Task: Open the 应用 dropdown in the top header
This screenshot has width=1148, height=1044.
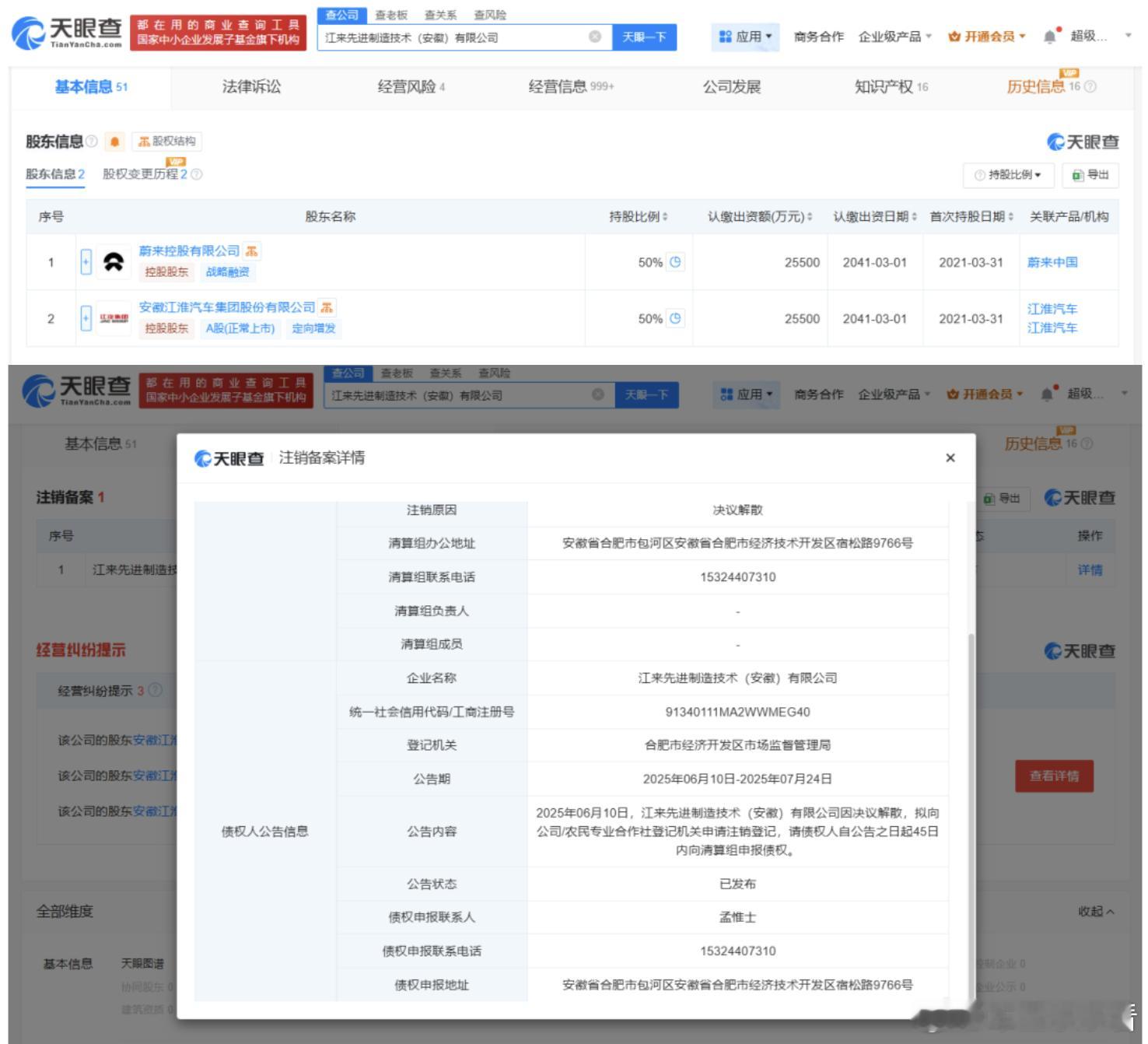Action: [x=745, y=37]
